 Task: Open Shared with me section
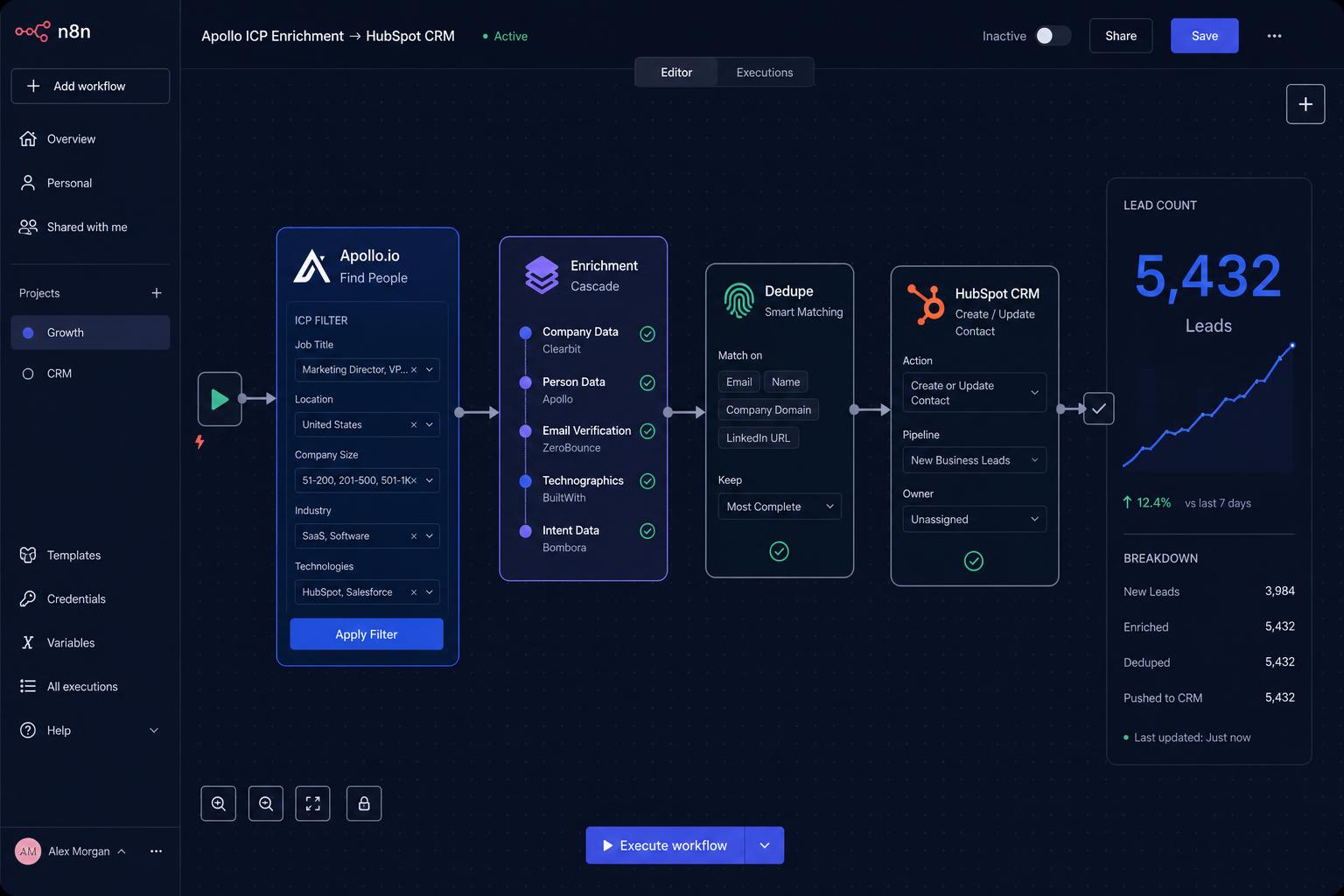(x=90, y=227)
